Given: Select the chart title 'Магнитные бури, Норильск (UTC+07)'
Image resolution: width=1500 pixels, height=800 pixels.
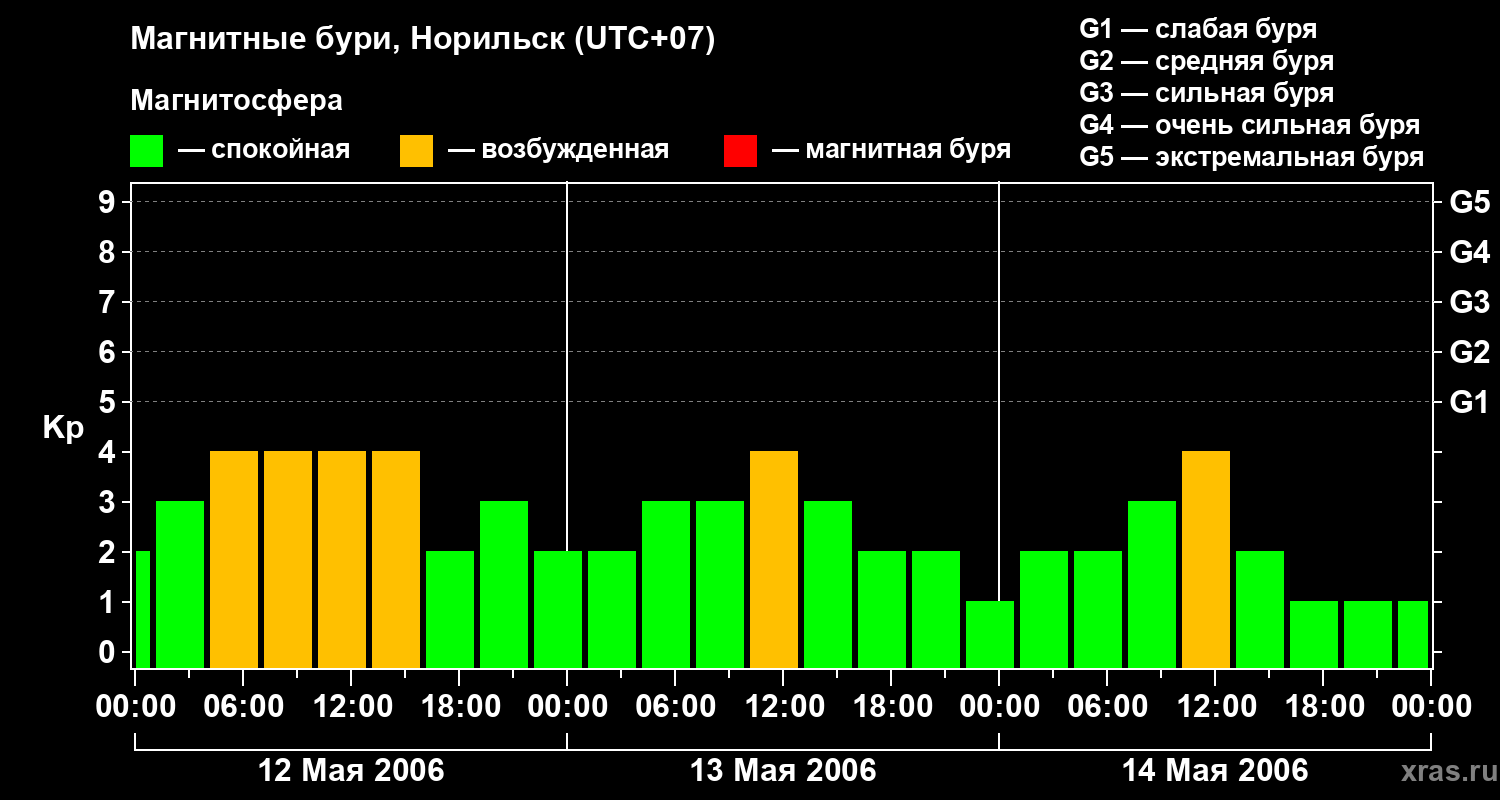Looking at the screenshot, I should (x=423, y=41).
